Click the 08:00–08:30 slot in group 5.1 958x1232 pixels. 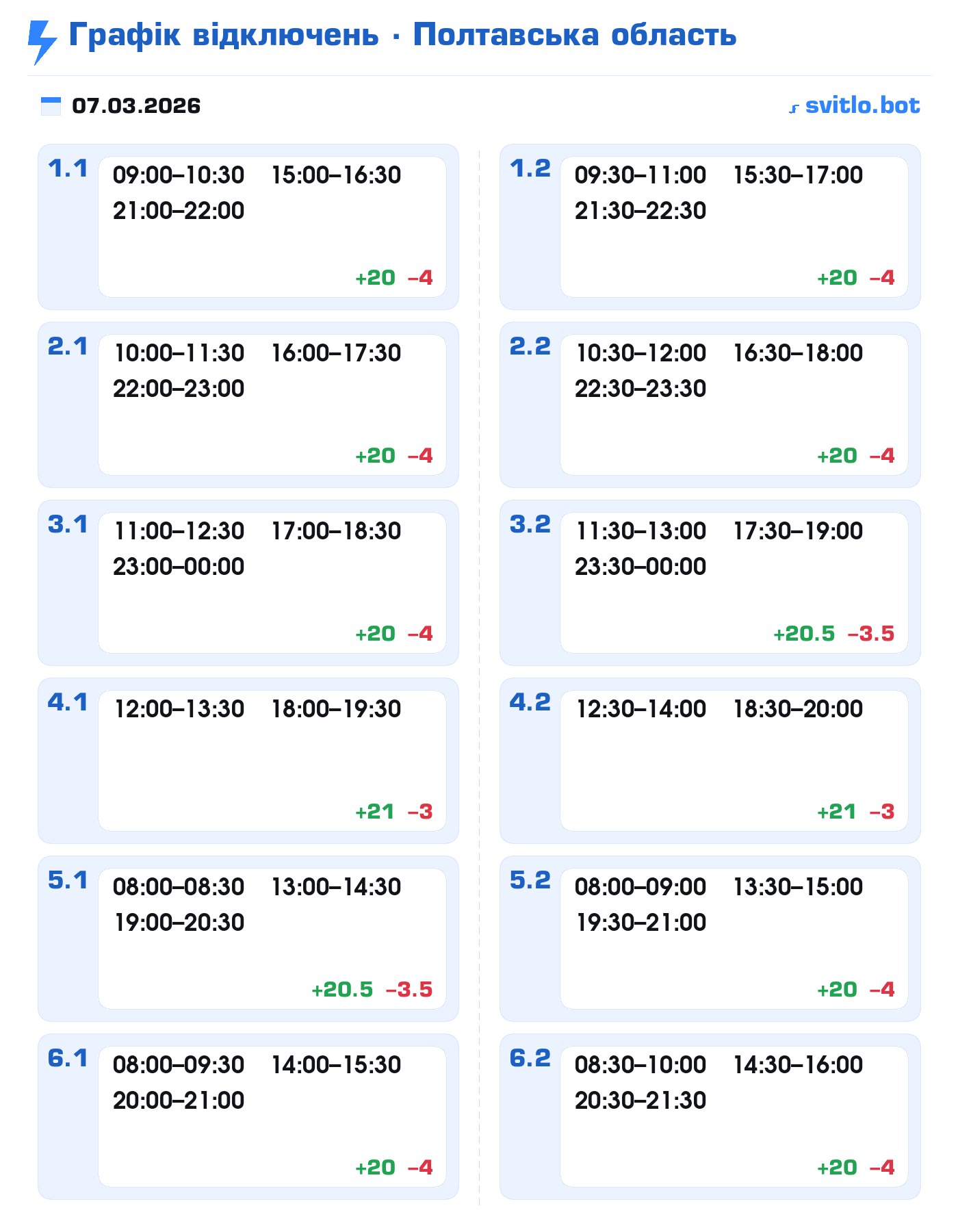(x=179, y=887)
